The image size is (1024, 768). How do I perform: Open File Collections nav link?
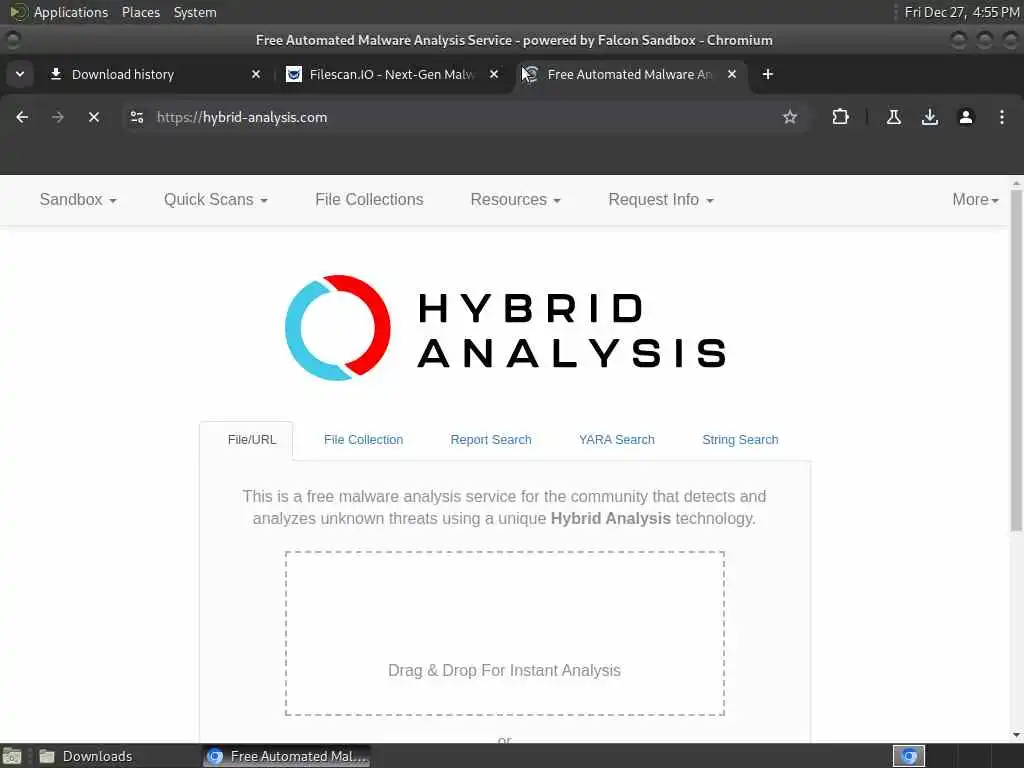click(369, 200)
